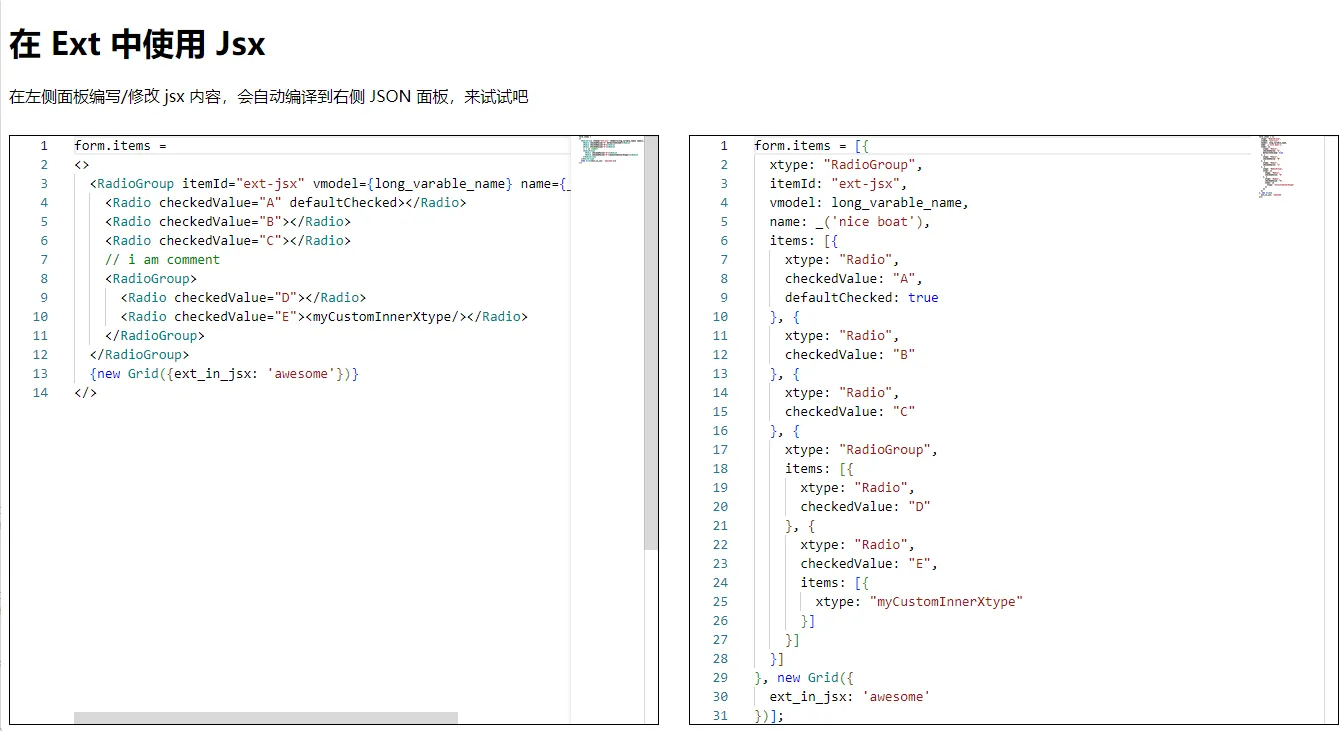Click 'checkedValue: "B"' in right editor
The image size is (1342, 731).
click(x=850, y=355)
